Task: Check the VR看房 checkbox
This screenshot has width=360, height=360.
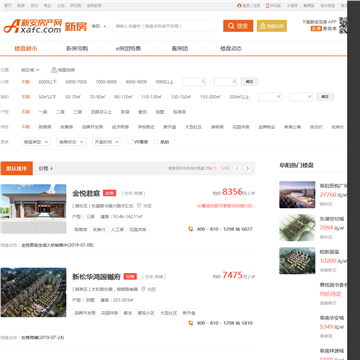Action: pos(130,142)
